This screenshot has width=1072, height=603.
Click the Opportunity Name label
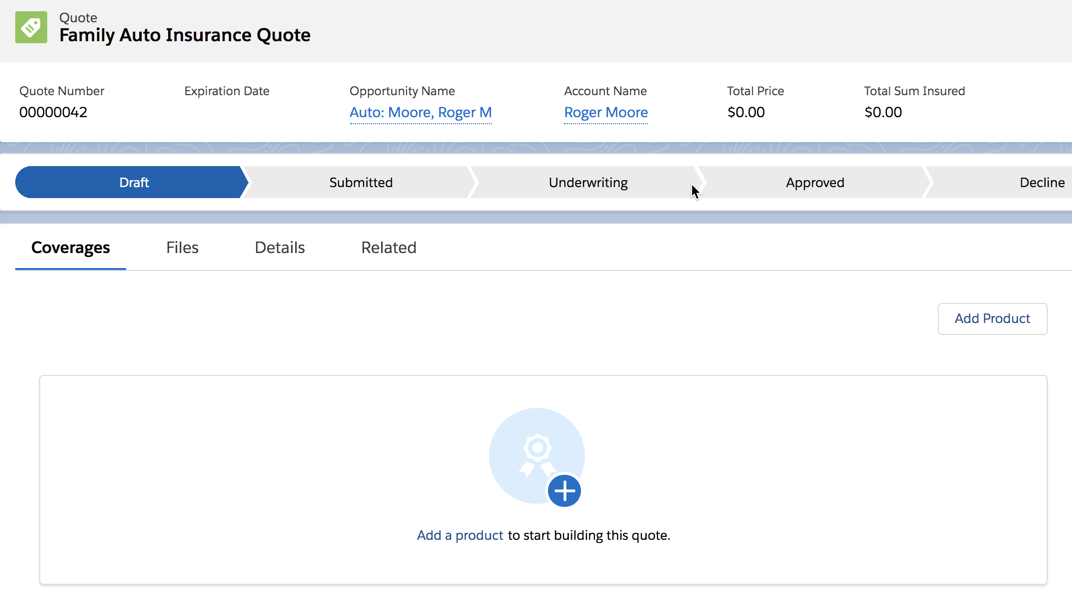click(402, 91)
